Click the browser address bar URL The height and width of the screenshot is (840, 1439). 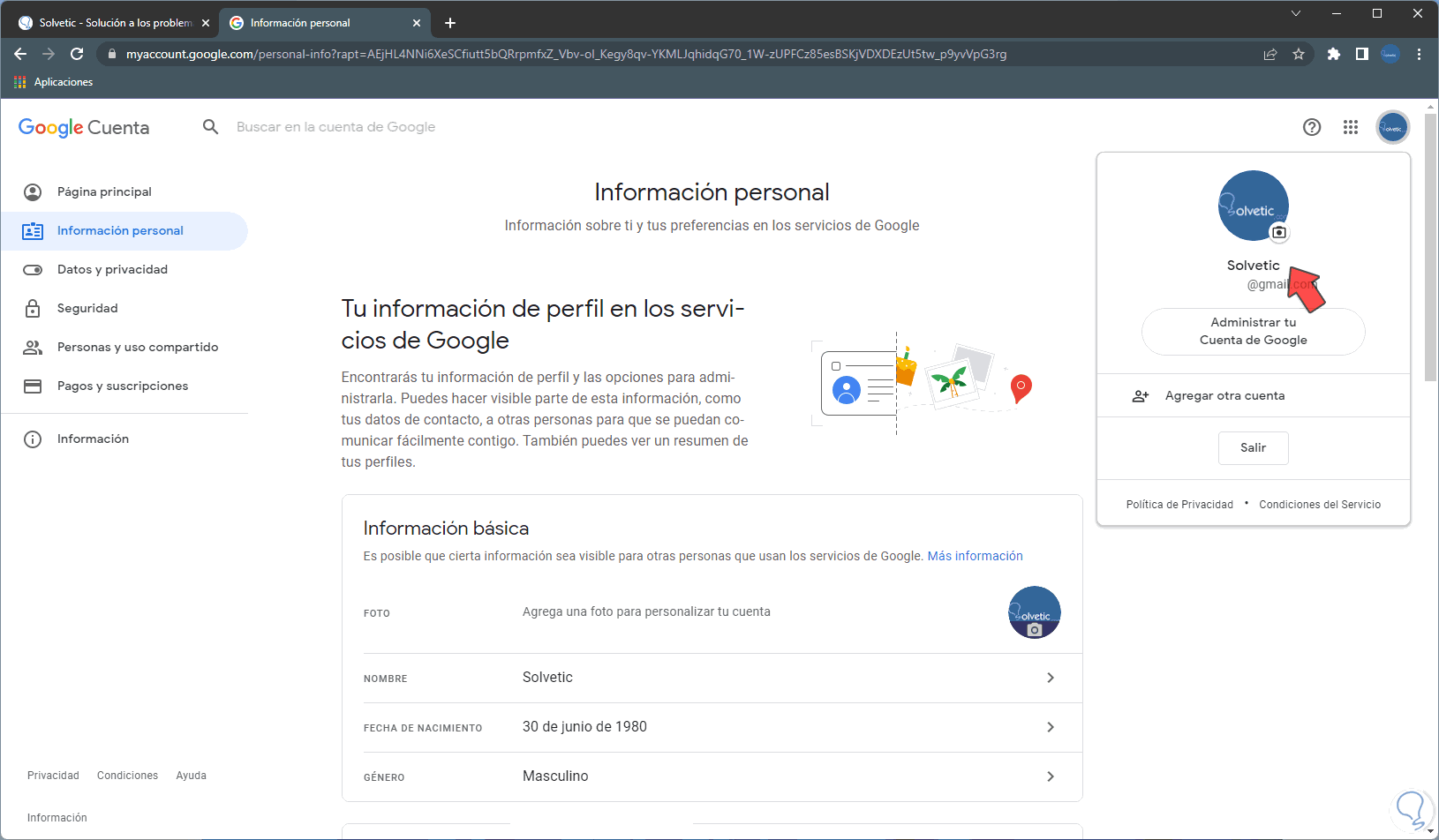(x=566, y=54)
